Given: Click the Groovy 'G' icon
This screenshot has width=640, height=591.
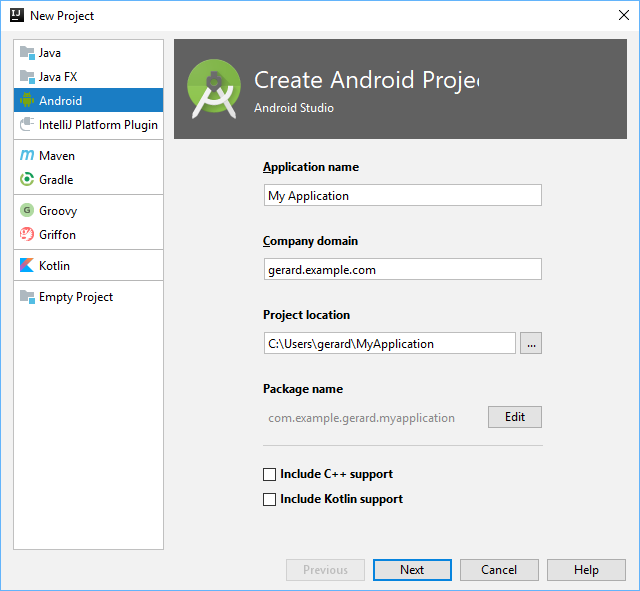Looking at the screenshot, I should click(27, 211).
